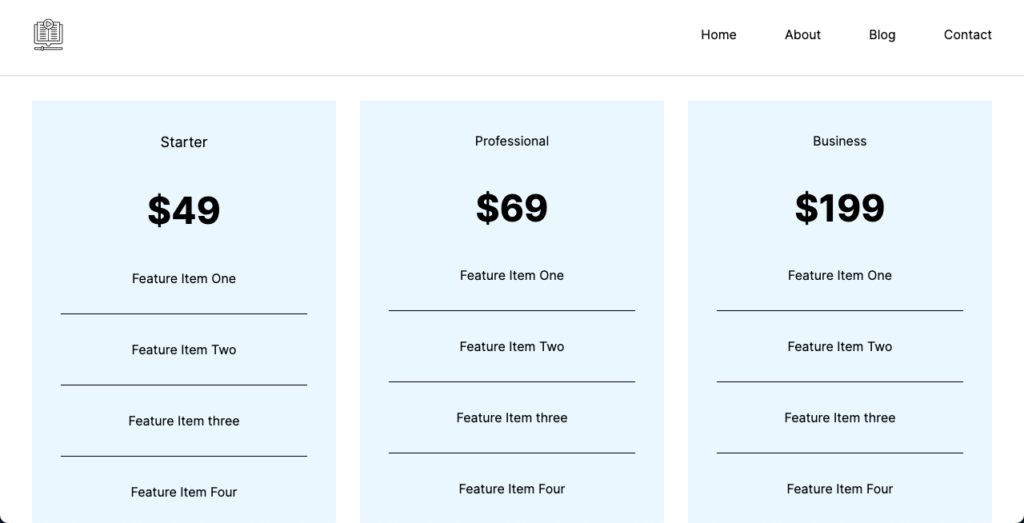1024x523 pixels.
Task: Click Feature Item three in Starter card
Action: (x=184, y=421)
